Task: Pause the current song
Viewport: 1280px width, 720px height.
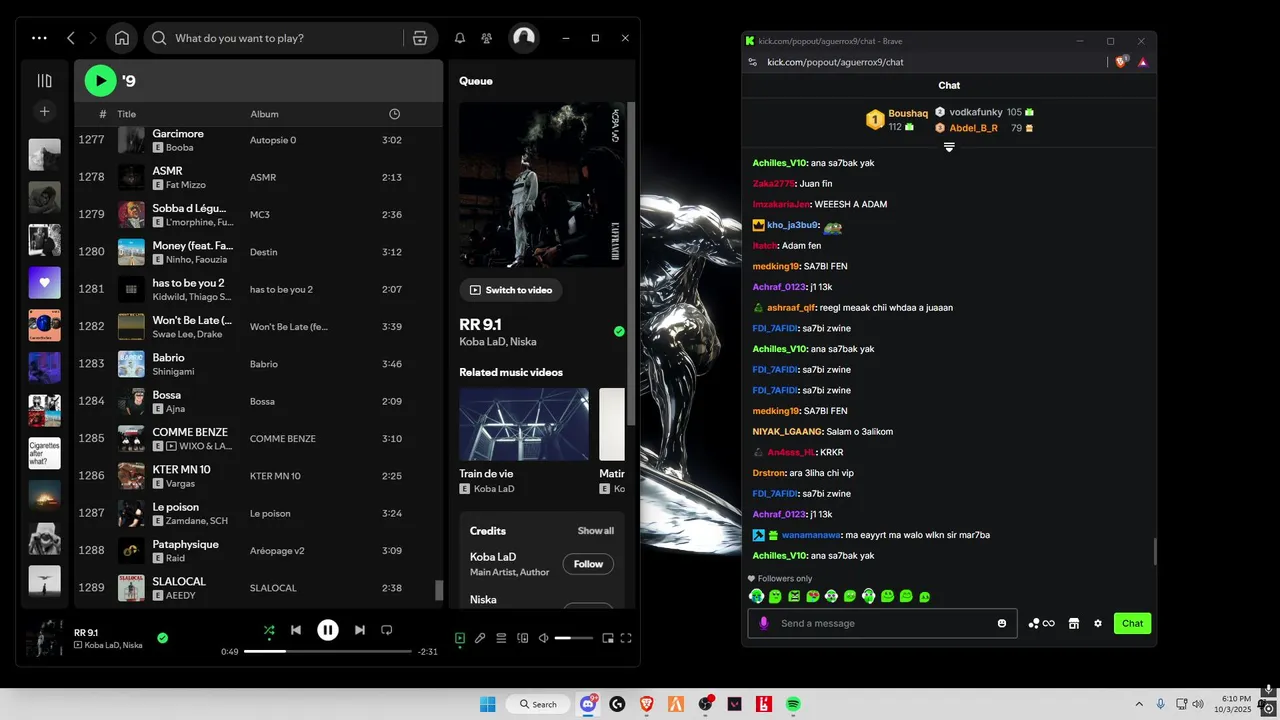Action: pos(328,630)
